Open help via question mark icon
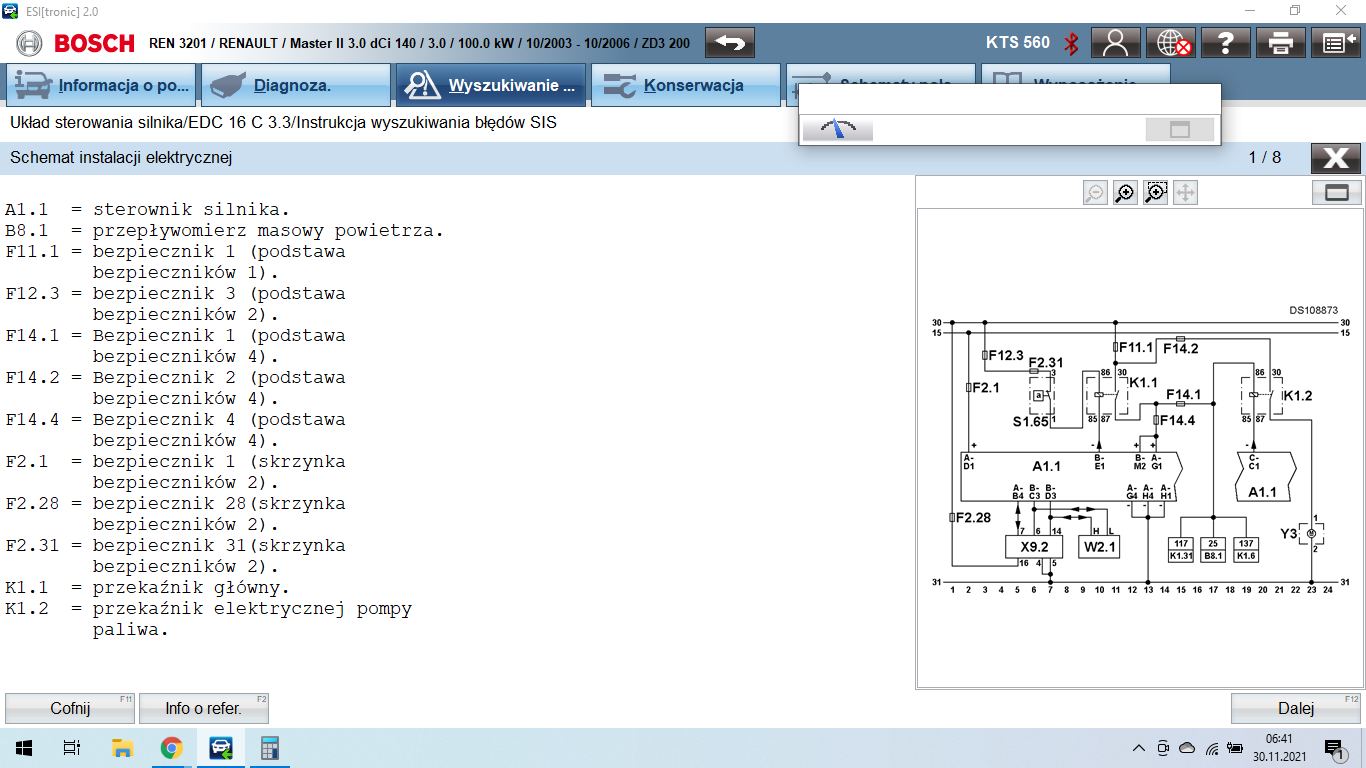This screenshot has width=1366, height=768. (x=1226, y=43)
